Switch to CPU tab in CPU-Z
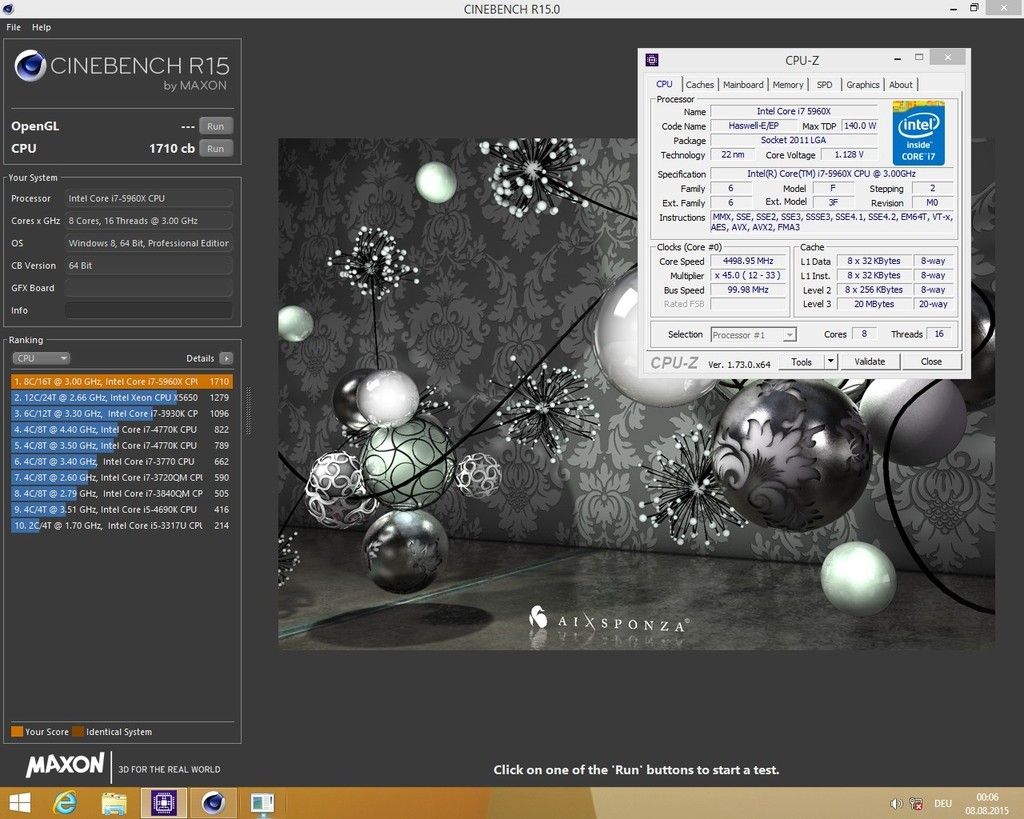Viewport: 1024px width, 819px height. 664,84
